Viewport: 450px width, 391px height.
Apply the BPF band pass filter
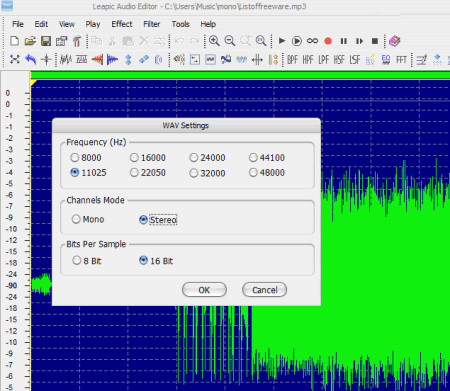click(x=292, y=60)
